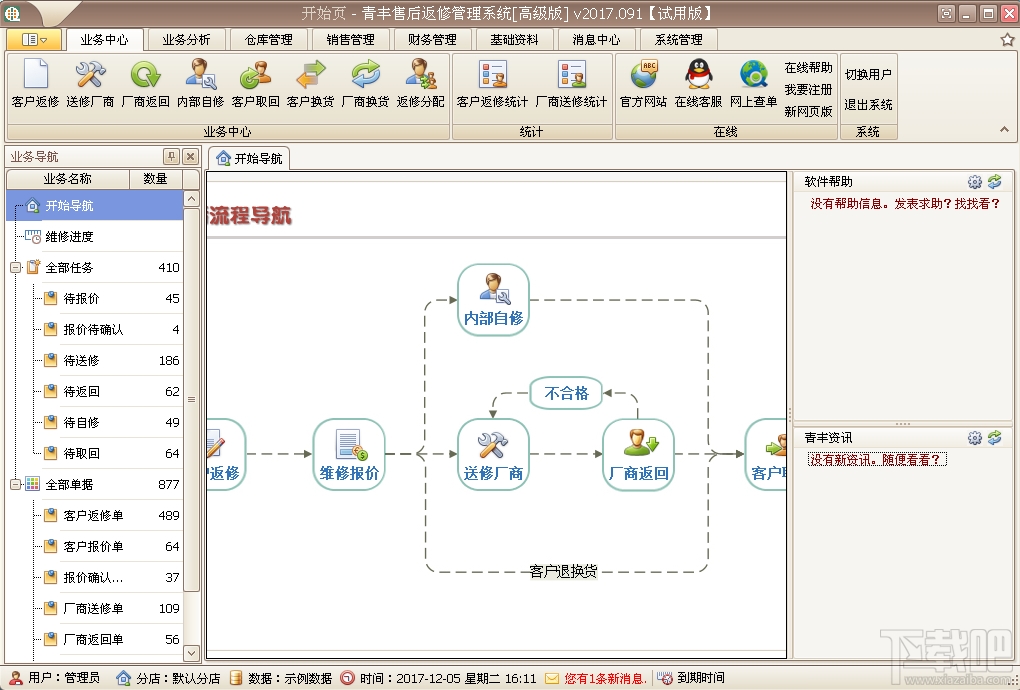Switch to the 销售管理 ribbon tab
This screenshot has width=1020, height=690.
click(350, 40)
